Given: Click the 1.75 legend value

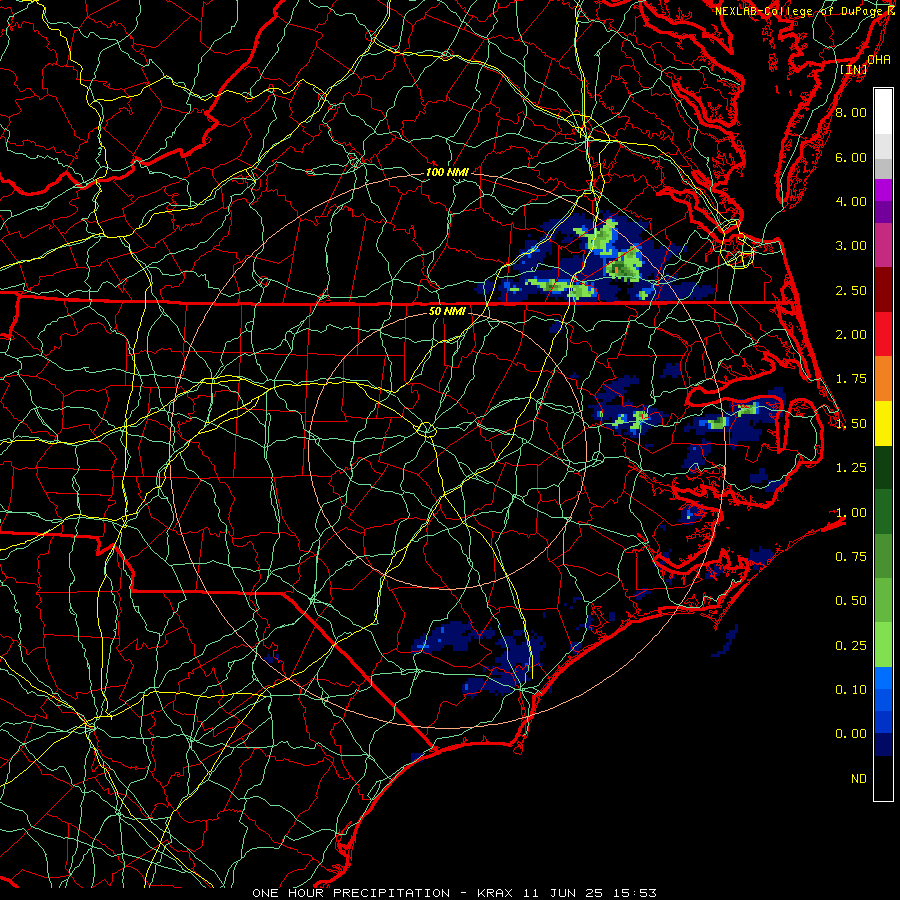Looking at the screenshot, I should pos(851,379).
